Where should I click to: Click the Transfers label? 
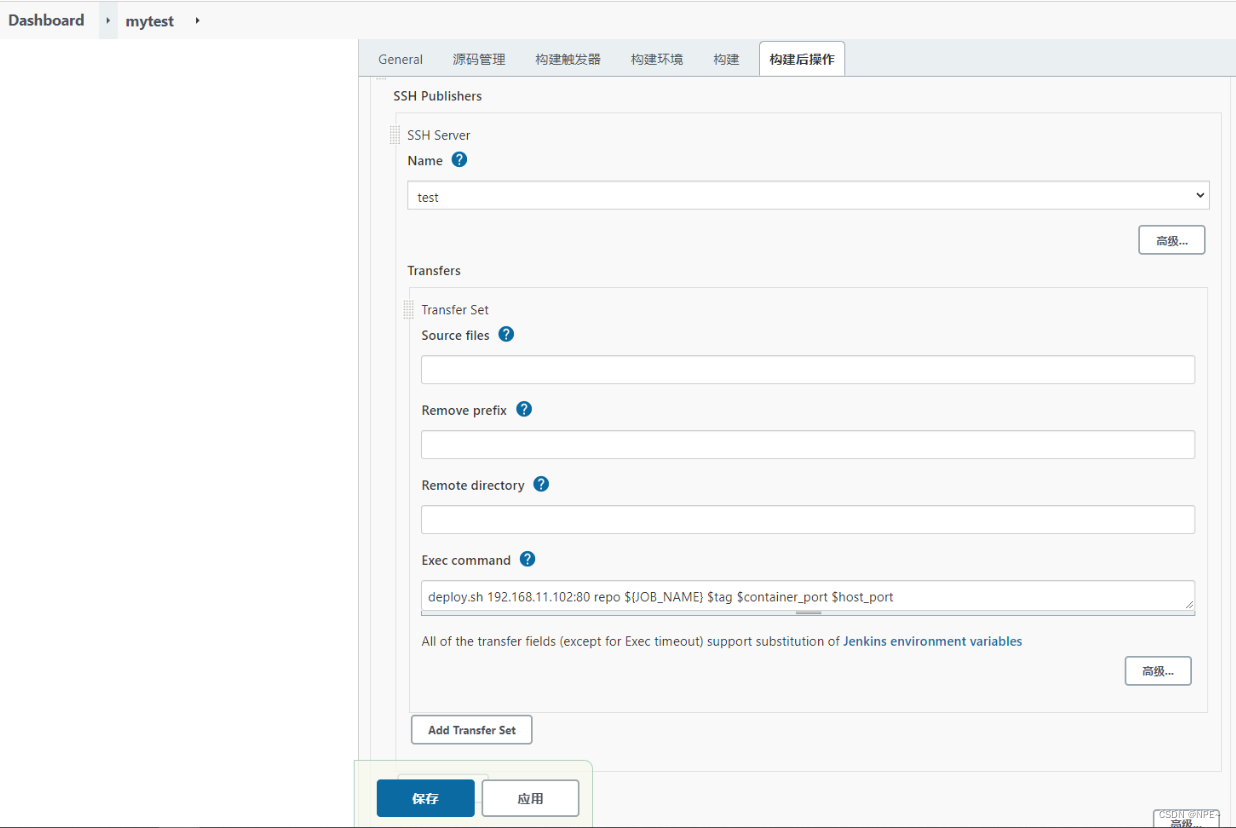(x=434, y=270)
